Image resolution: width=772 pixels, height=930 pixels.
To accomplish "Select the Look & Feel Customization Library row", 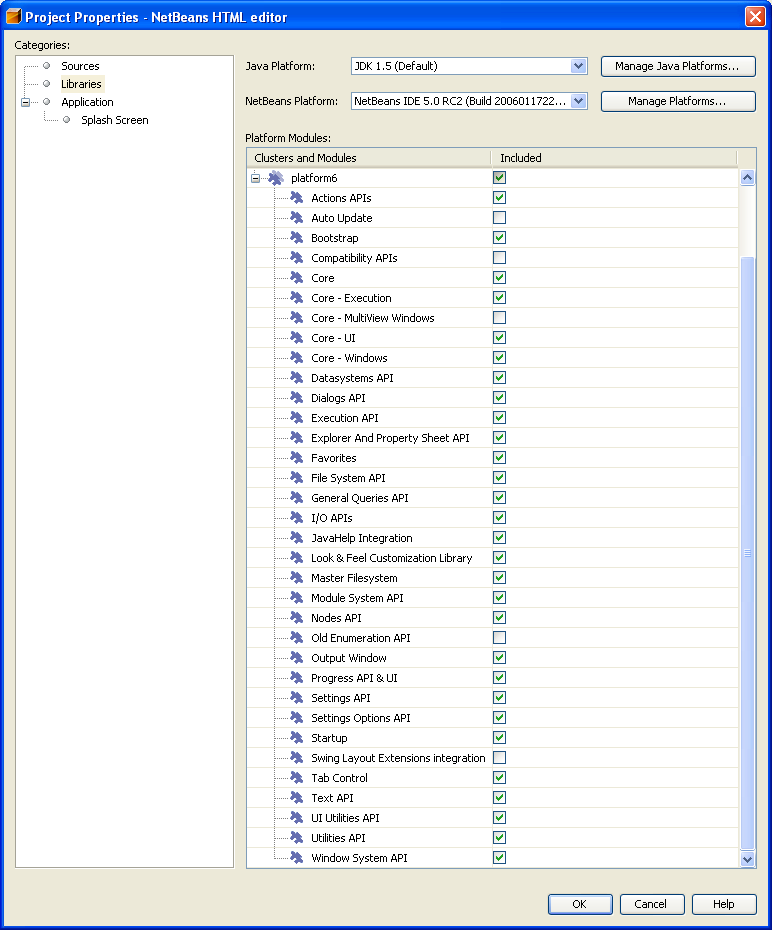I will [492, 558].
